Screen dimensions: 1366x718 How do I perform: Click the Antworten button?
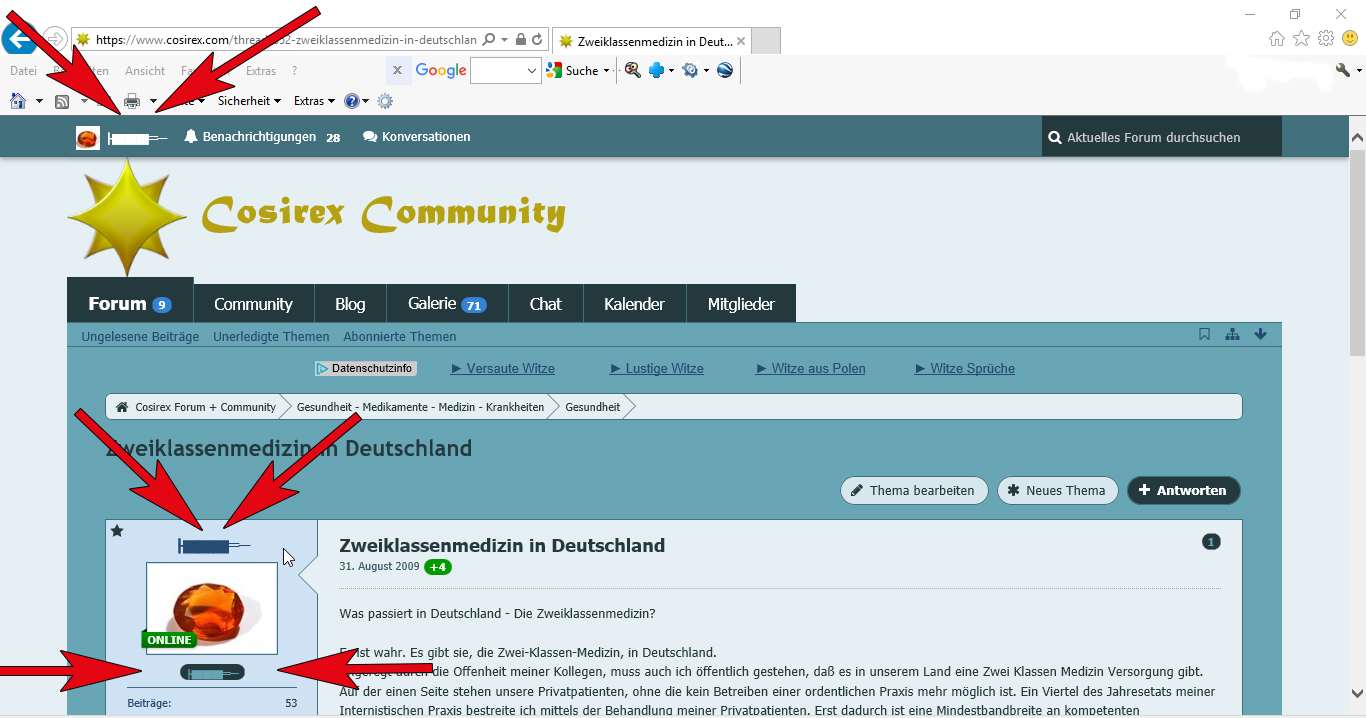[x=1183, y=491]
